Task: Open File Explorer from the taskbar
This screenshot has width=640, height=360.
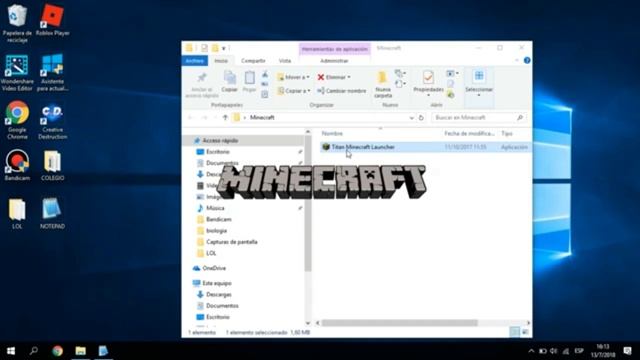Action: coord(80,351)
